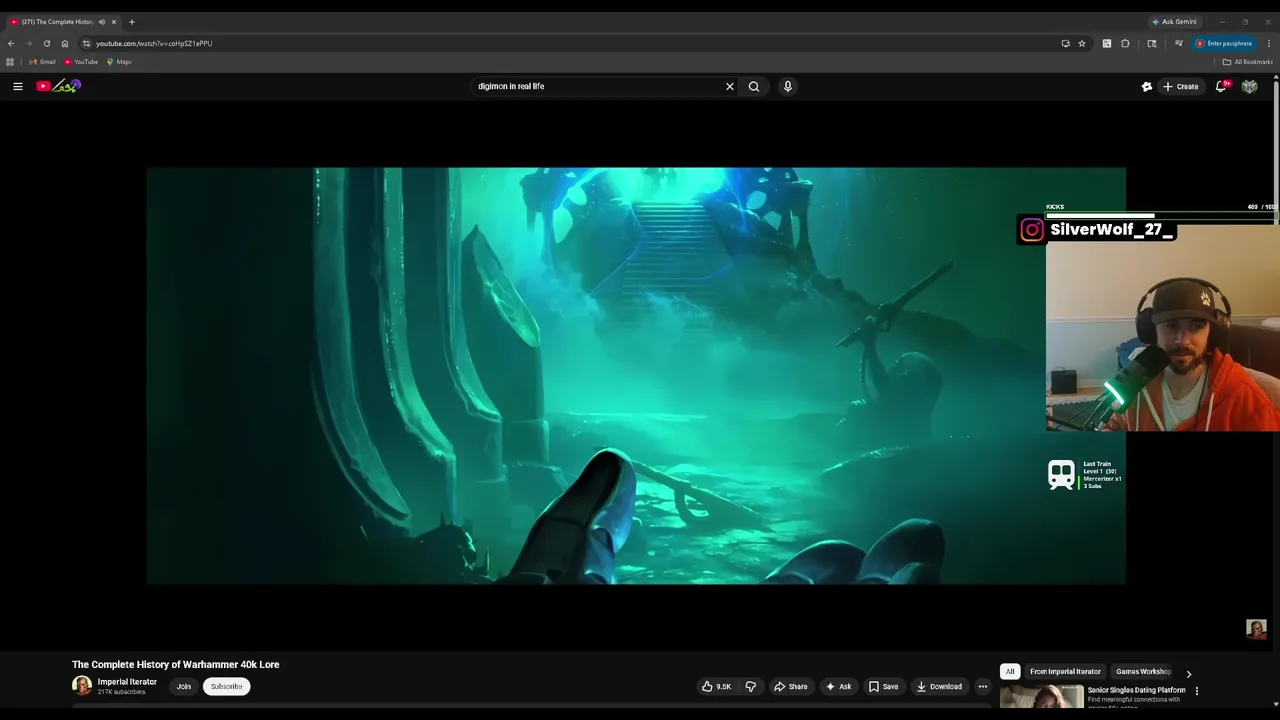The width and height of the screenshot is (1280, 720).
Task: Open Gmail bookmark
Action: [x=43, y=62]
